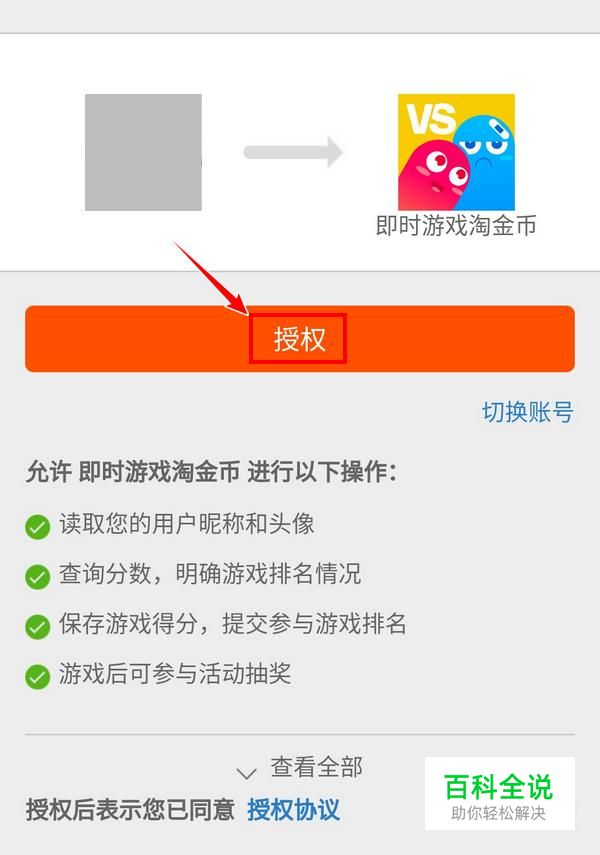
Task: Click the 百科全说 watermark logo
Action: pos(500,793)
